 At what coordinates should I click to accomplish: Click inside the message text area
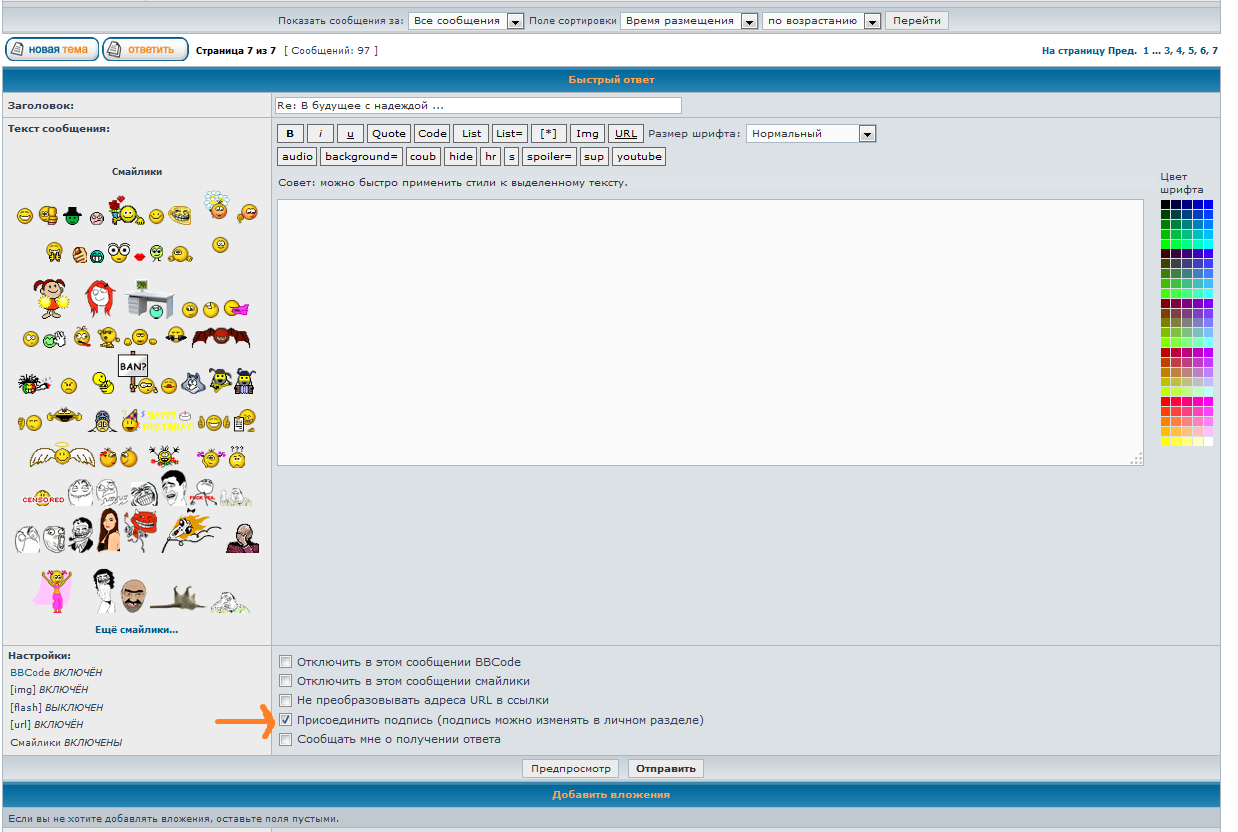point(709,332)
